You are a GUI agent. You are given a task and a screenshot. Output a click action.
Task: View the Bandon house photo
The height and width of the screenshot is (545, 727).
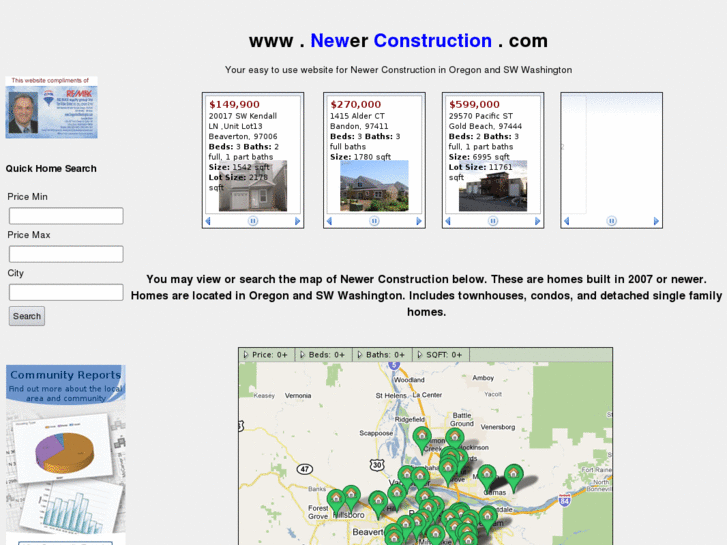(374, 186)
